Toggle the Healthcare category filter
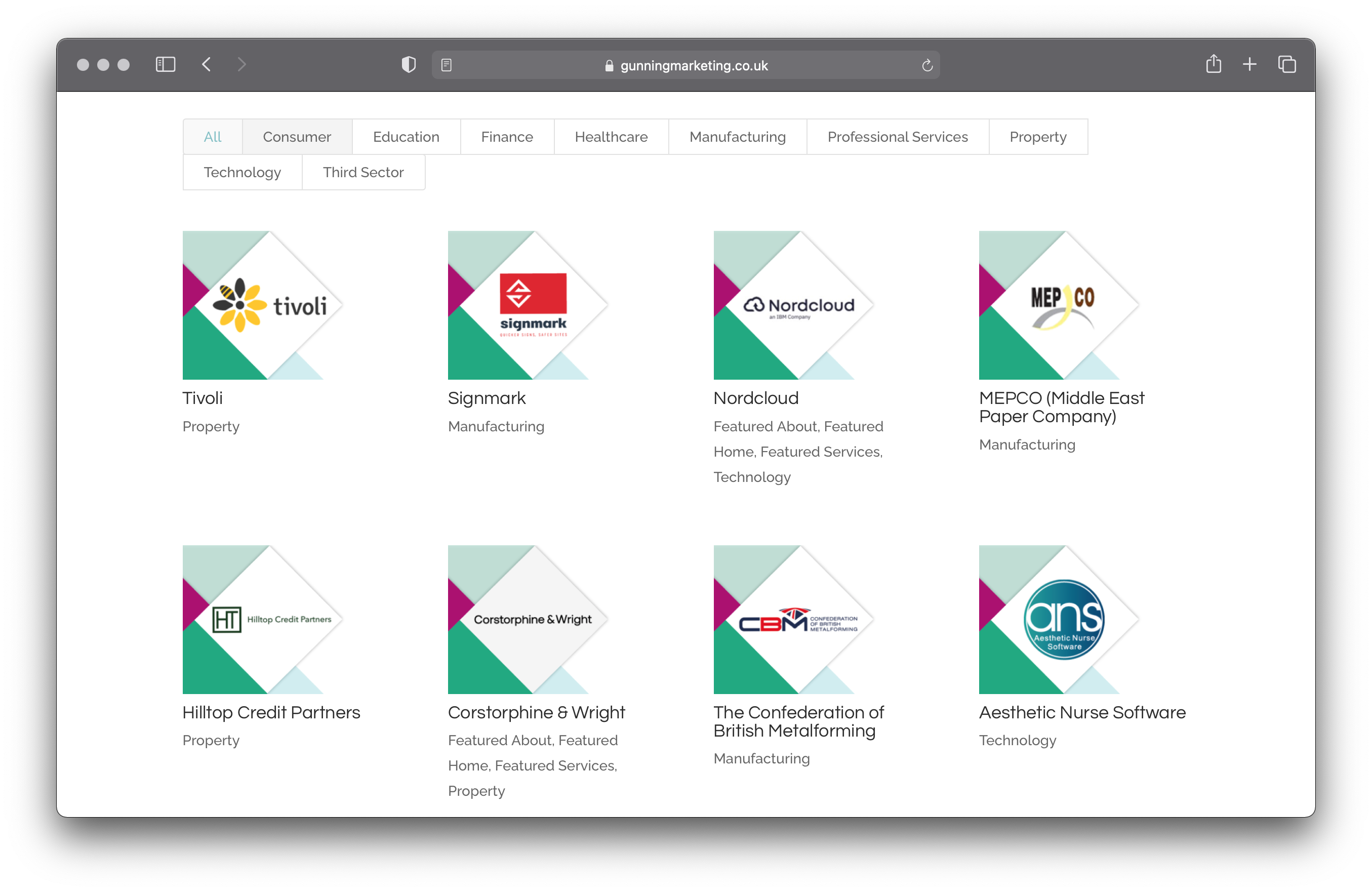This screenshot has height=892, width=1372. coord(611,137)
